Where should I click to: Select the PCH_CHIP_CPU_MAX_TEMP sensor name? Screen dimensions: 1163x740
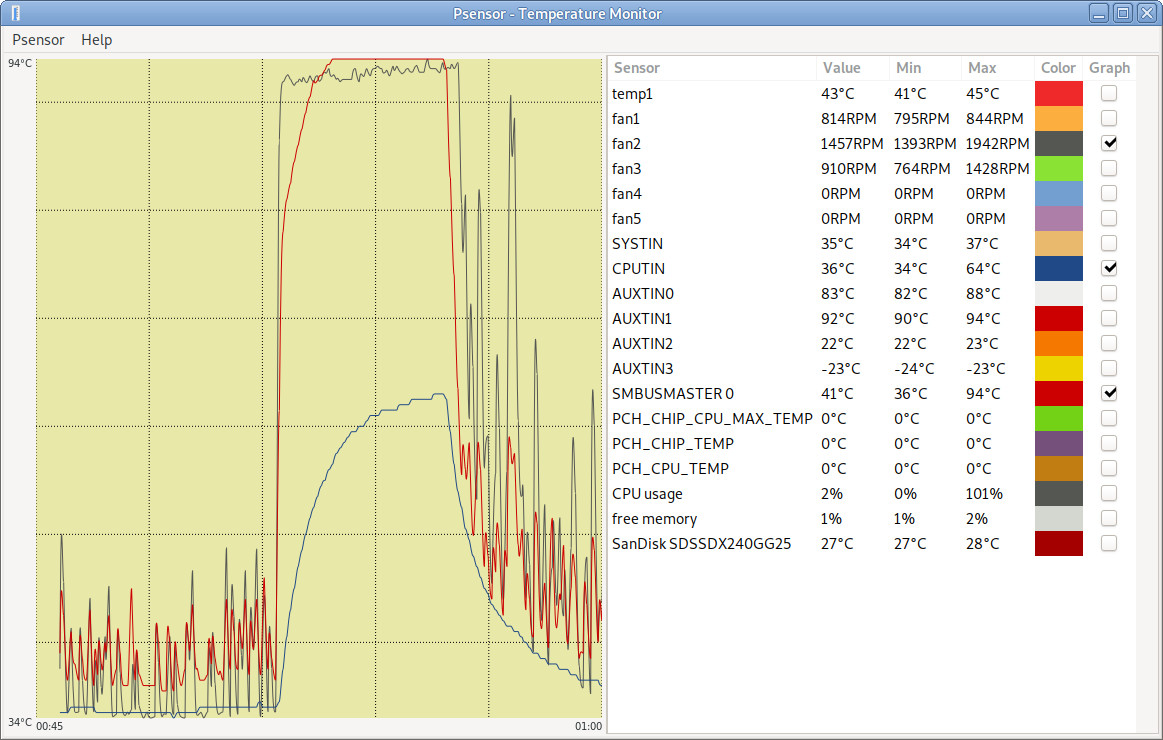tap(712, 419)
